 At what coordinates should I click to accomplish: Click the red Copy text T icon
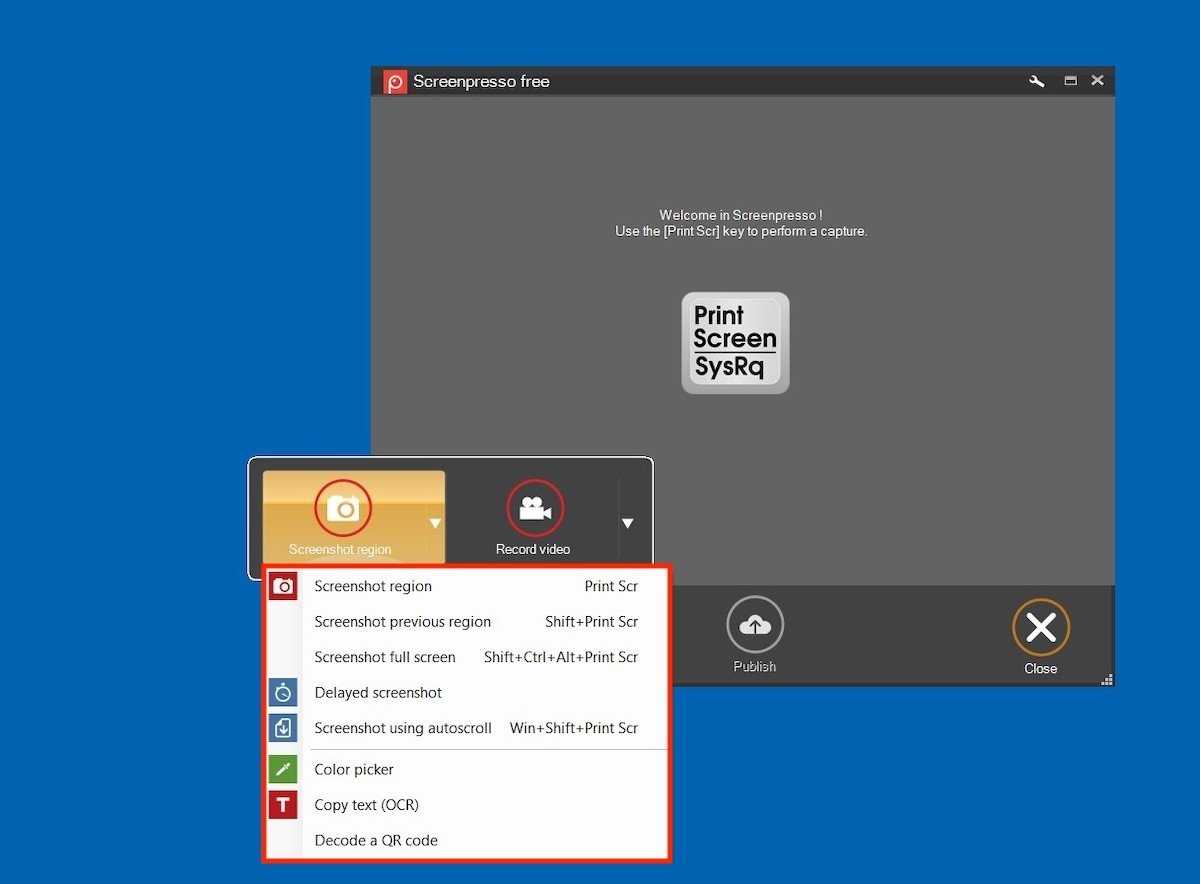(x=284, y=805)
